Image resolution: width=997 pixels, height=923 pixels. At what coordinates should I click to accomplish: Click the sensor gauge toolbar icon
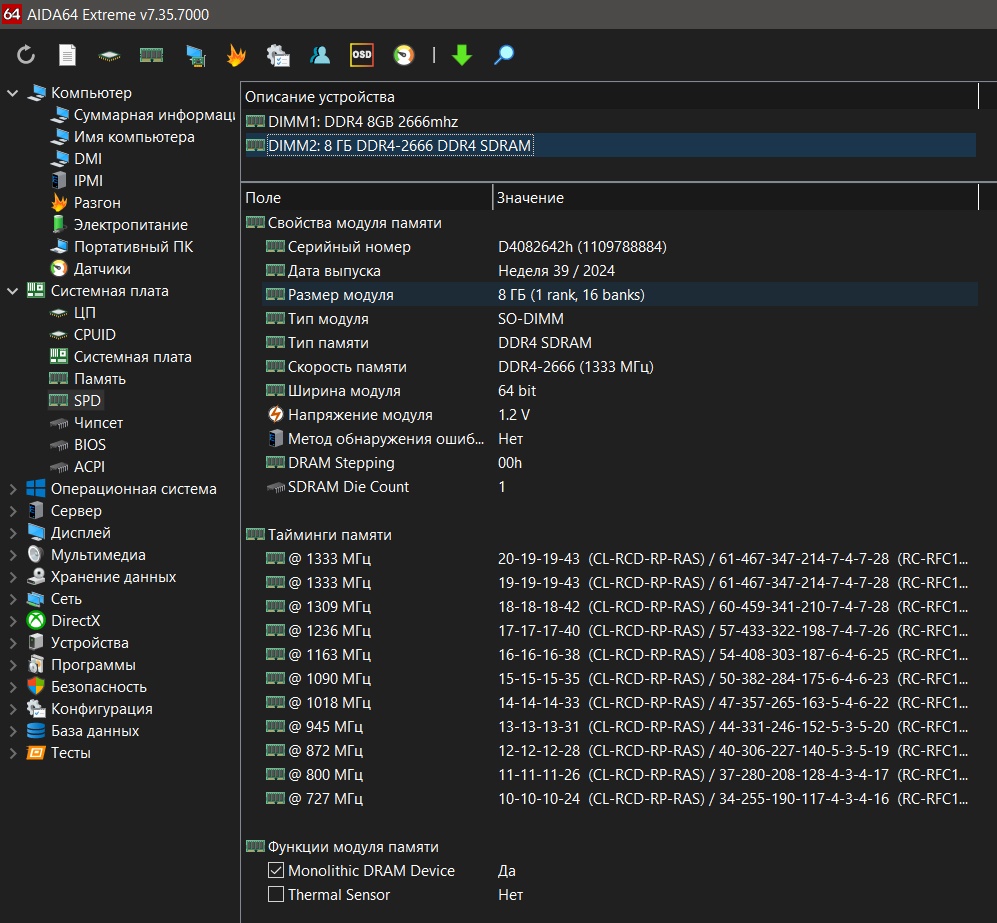404,55
